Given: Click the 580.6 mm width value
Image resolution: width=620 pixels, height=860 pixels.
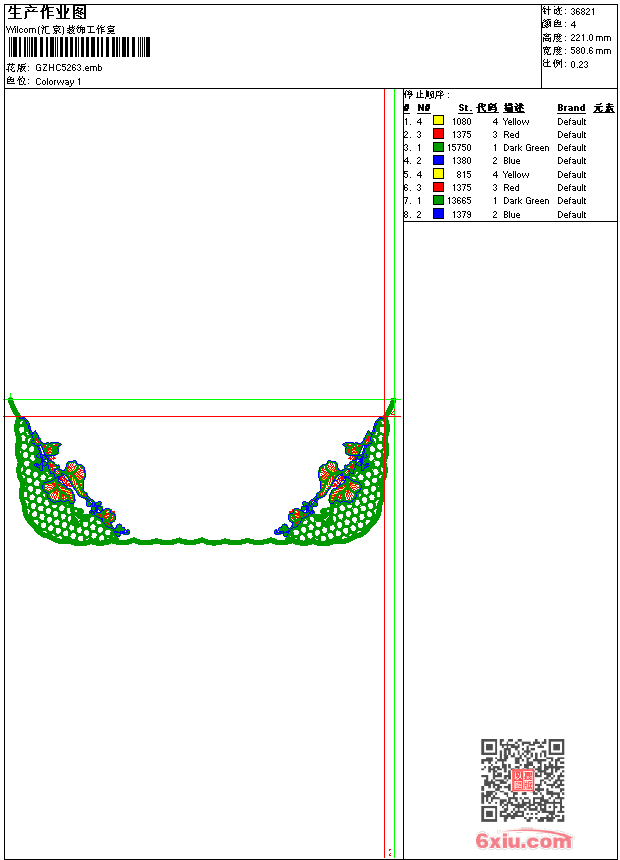Looking at the screenshot, I should point(590,50).
